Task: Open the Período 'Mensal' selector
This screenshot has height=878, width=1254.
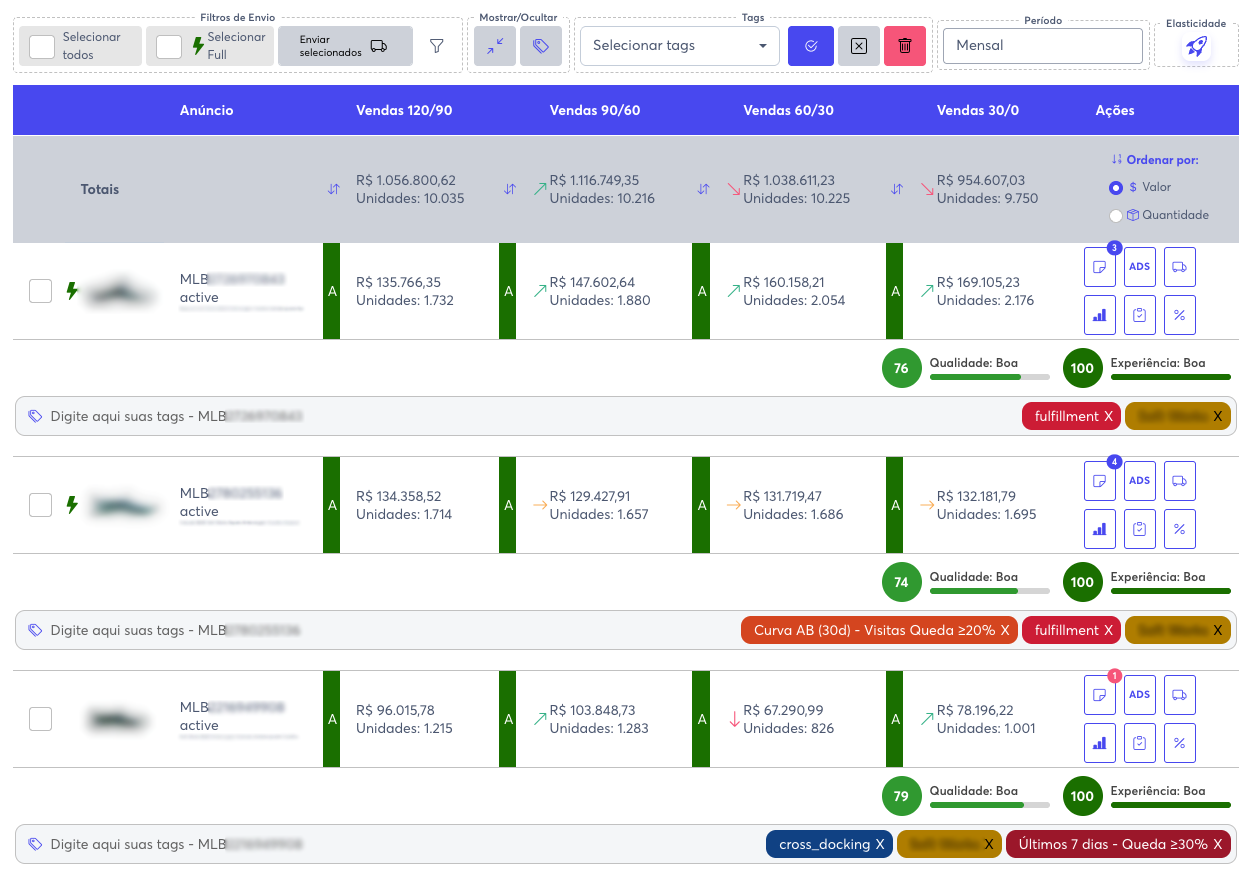Action: [x=1042, y=46]
